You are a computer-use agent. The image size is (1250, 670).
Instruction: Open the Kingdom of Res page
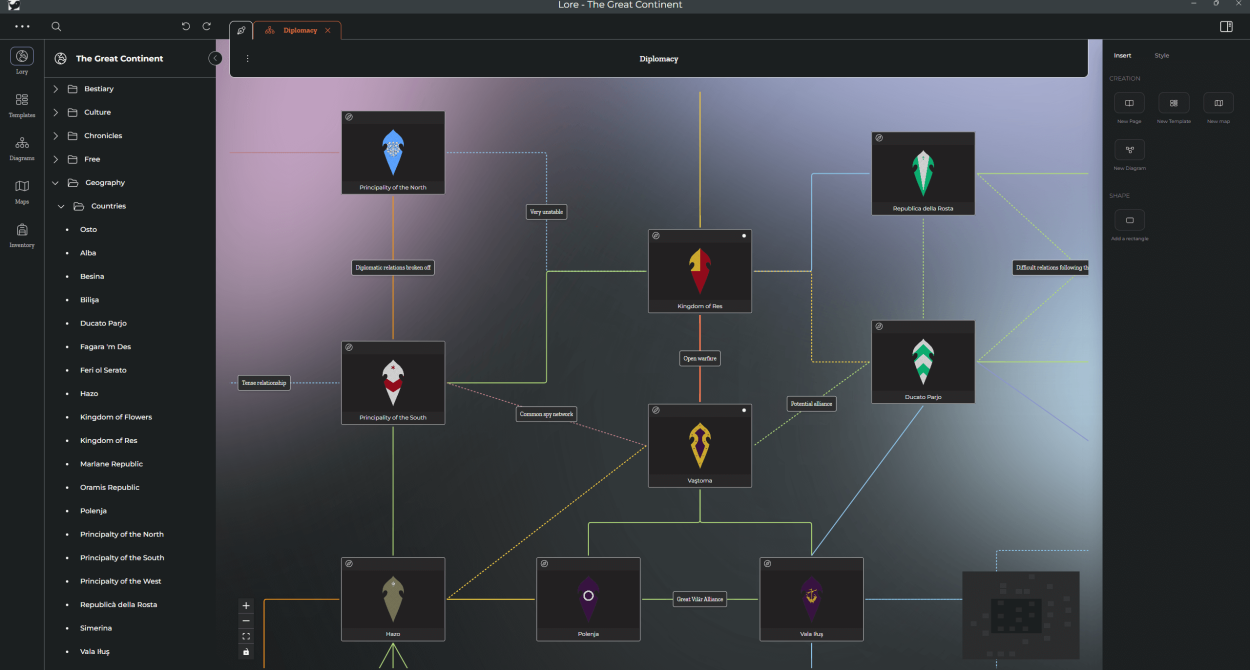point(108,441)
